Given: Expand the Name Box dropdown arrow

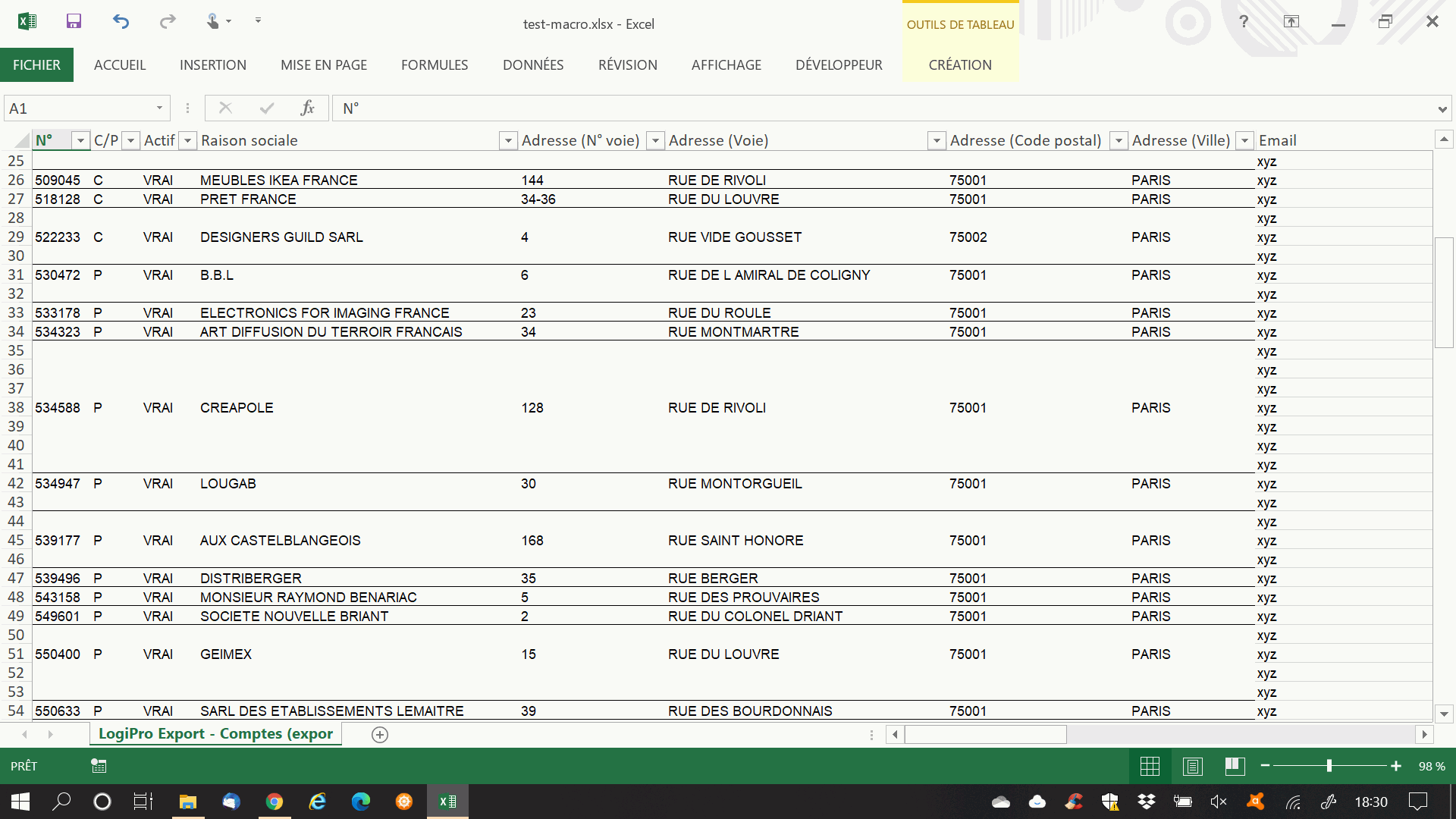Looking at the screenshot, I should coord(159,108).
